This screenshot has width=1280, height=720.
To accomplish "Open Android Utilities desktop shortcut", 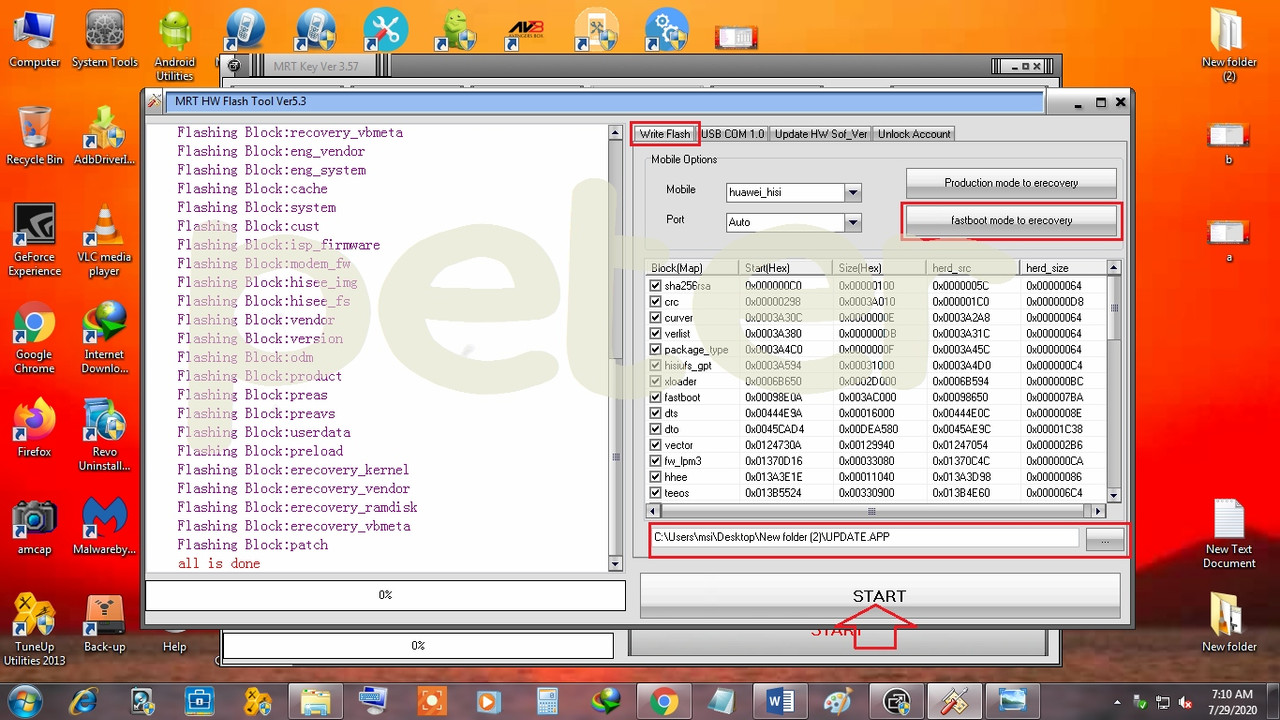I will coord(174,46).
